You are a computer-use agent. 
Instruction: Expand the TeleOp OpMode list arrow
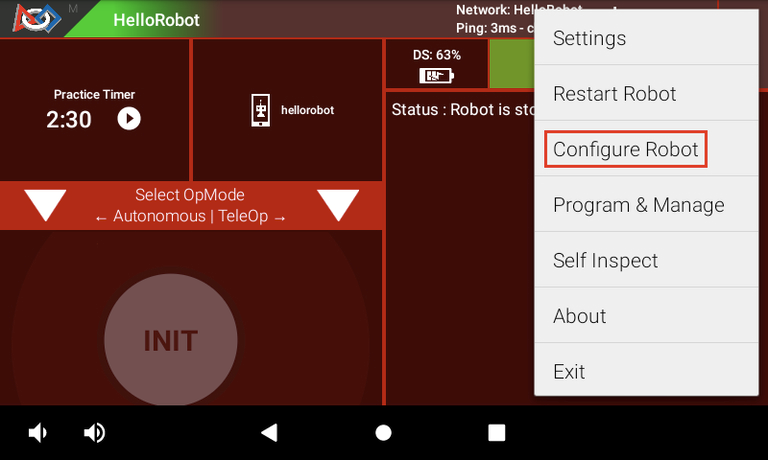[338, 205]
